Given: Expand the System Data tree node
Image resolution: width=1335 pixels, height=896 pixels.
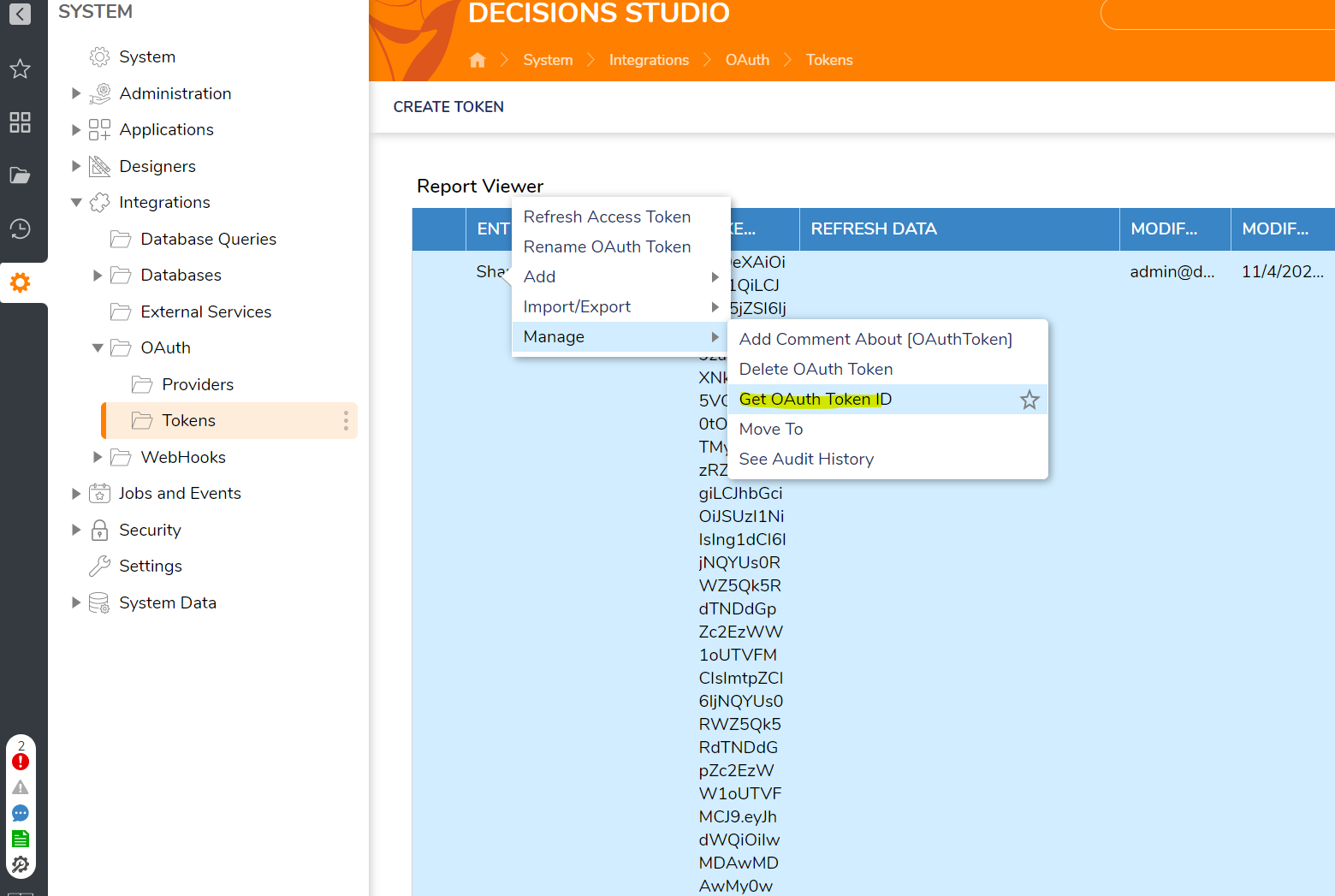Looking at the screenshot, I should point(76,602).
